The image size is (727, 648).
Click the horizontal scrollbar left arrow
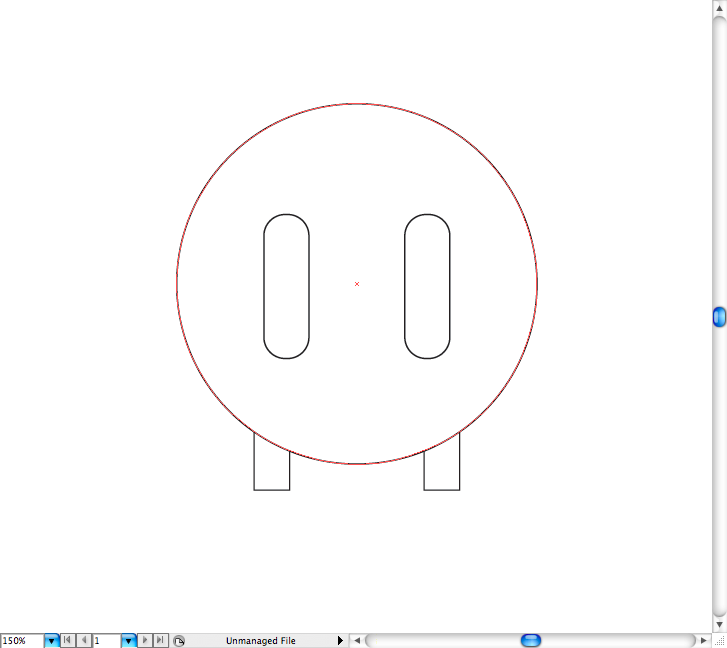click(356, 640)
